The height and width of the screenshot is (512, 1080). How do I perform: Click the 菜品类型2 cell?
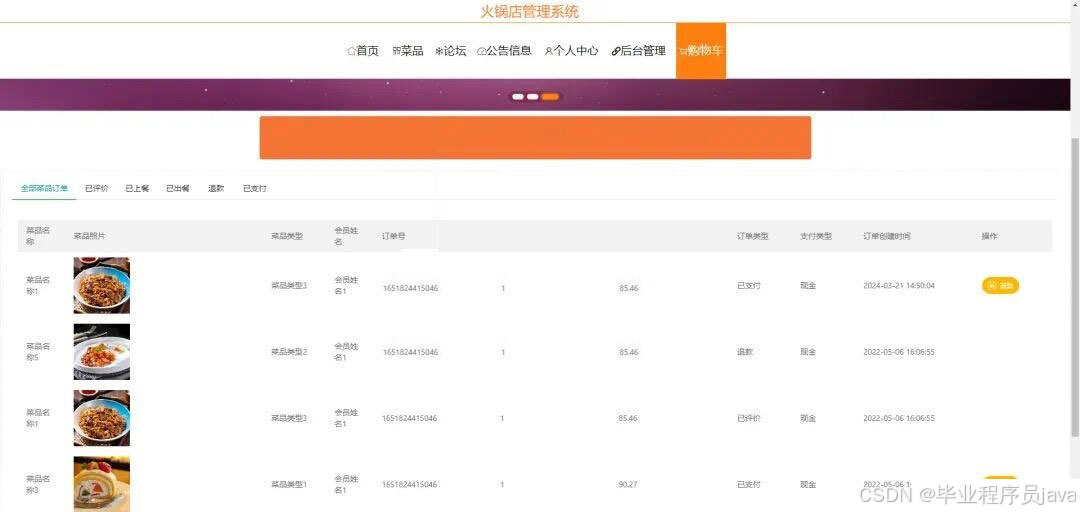pos(289,351)
